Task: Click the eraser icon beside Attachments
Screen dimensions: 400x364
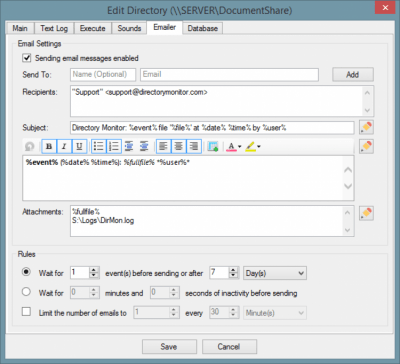Action: click(366, 213)
